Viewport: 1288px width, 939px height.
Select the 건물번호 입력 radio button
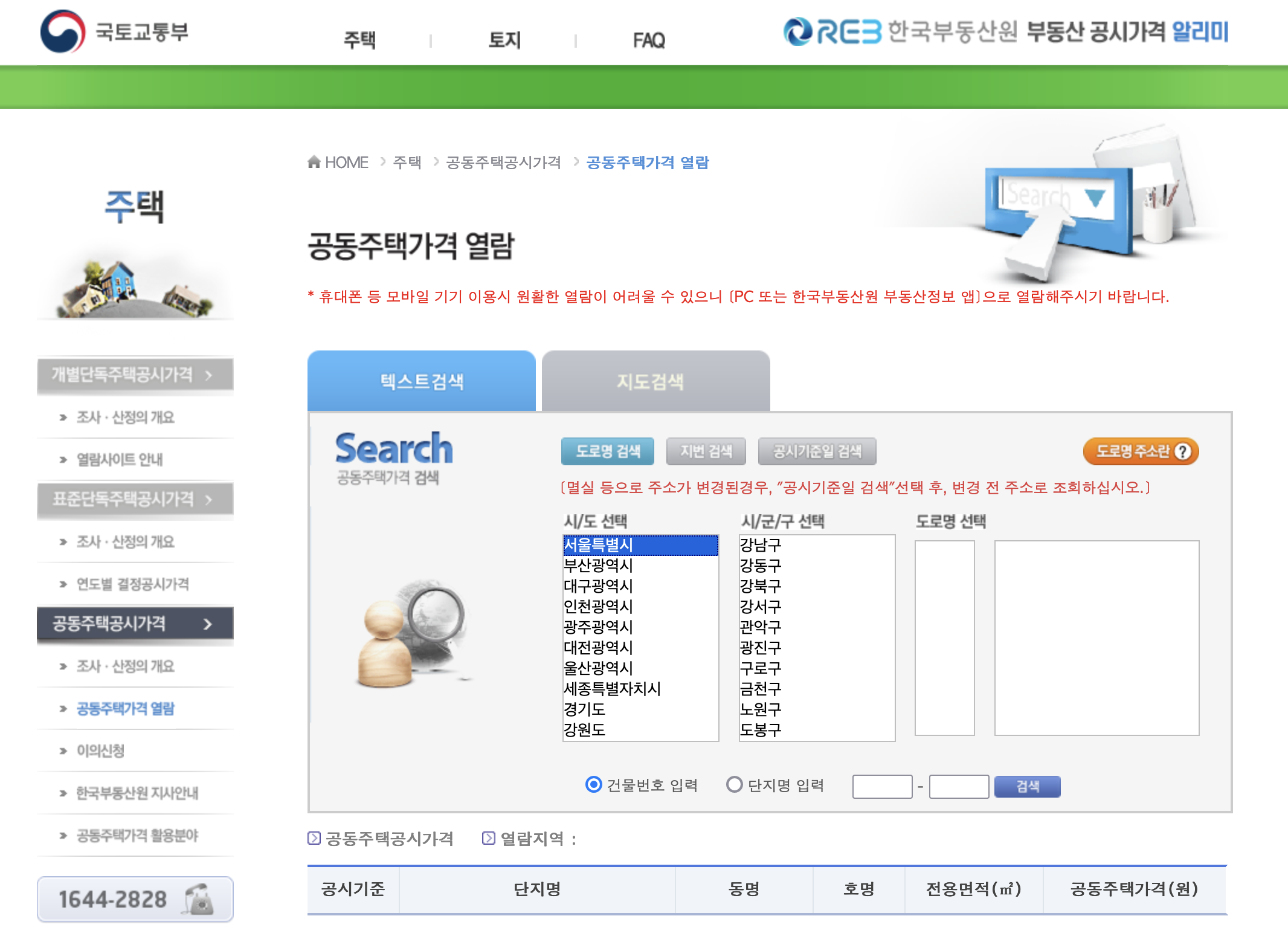point(593,784)
